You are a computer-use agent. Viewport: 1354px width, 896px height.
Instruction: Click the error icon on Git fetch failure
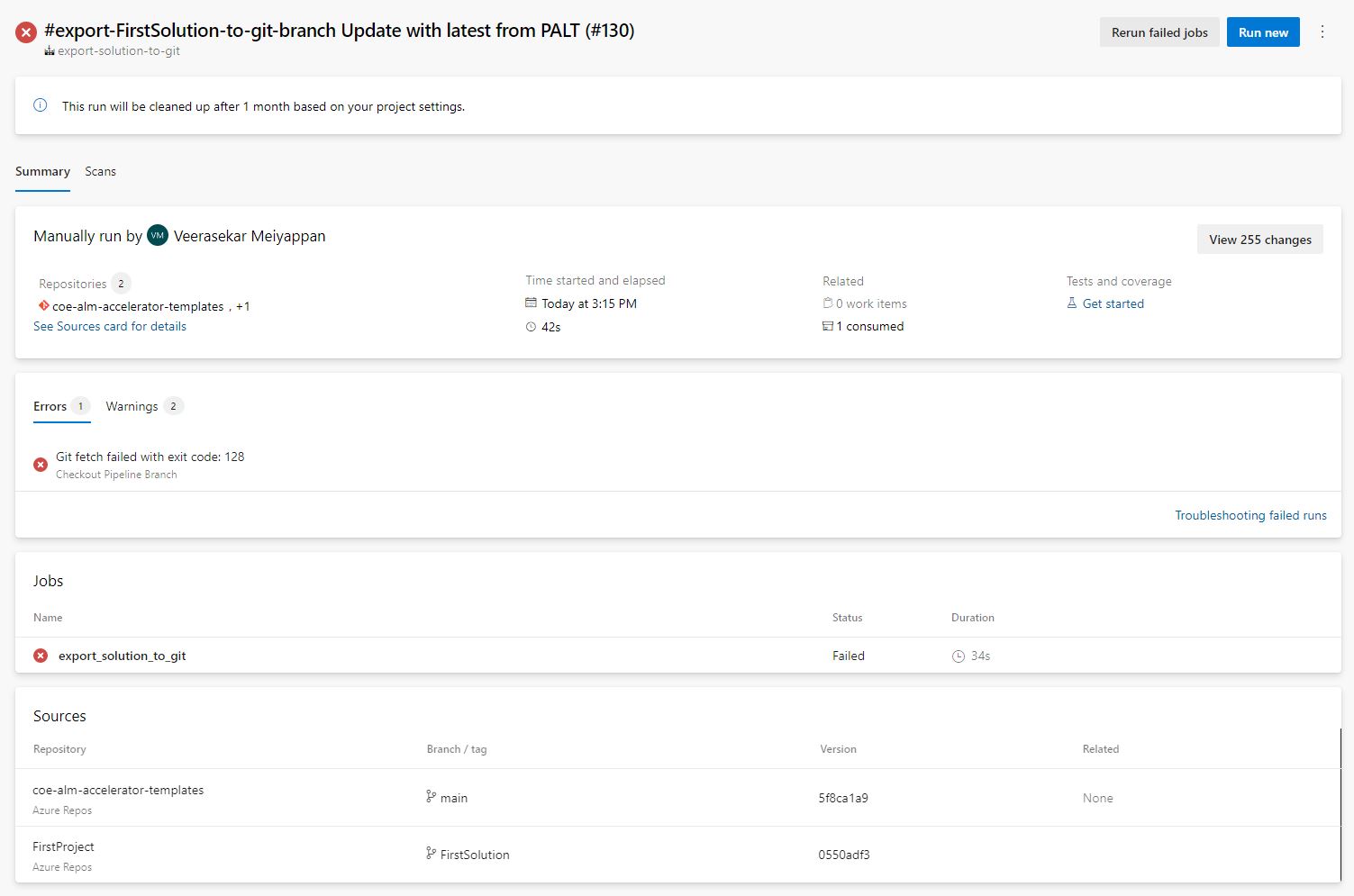point(40,464)
